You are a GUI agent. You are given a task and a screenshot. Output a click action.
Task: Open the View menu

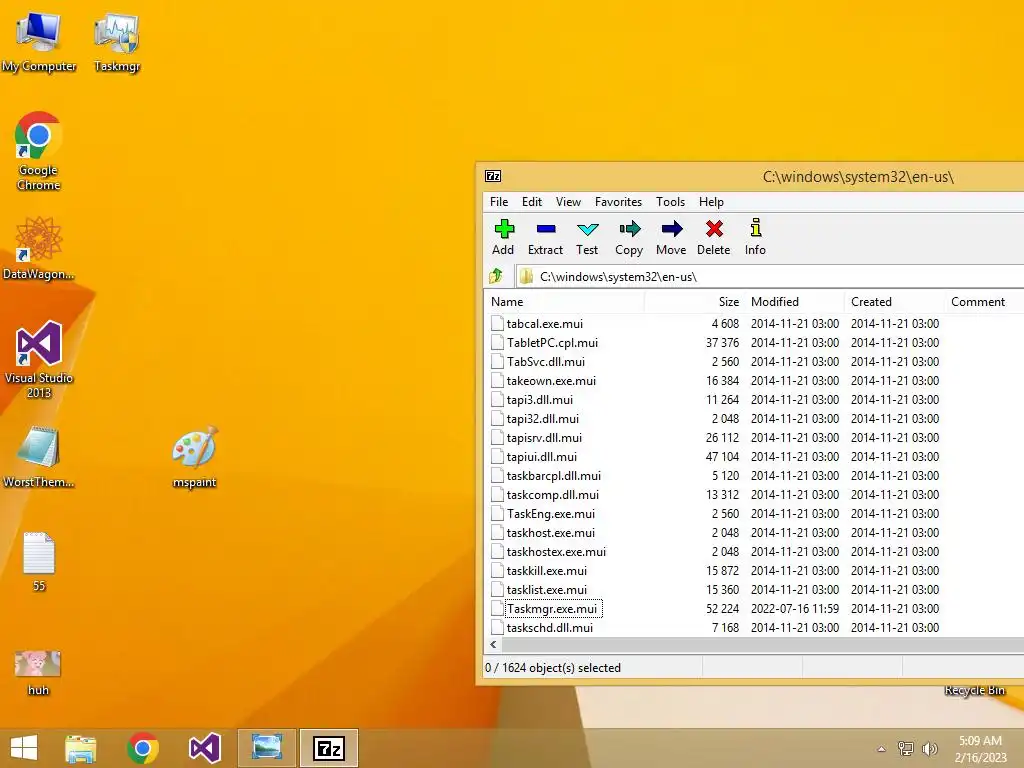pos(568,202)
